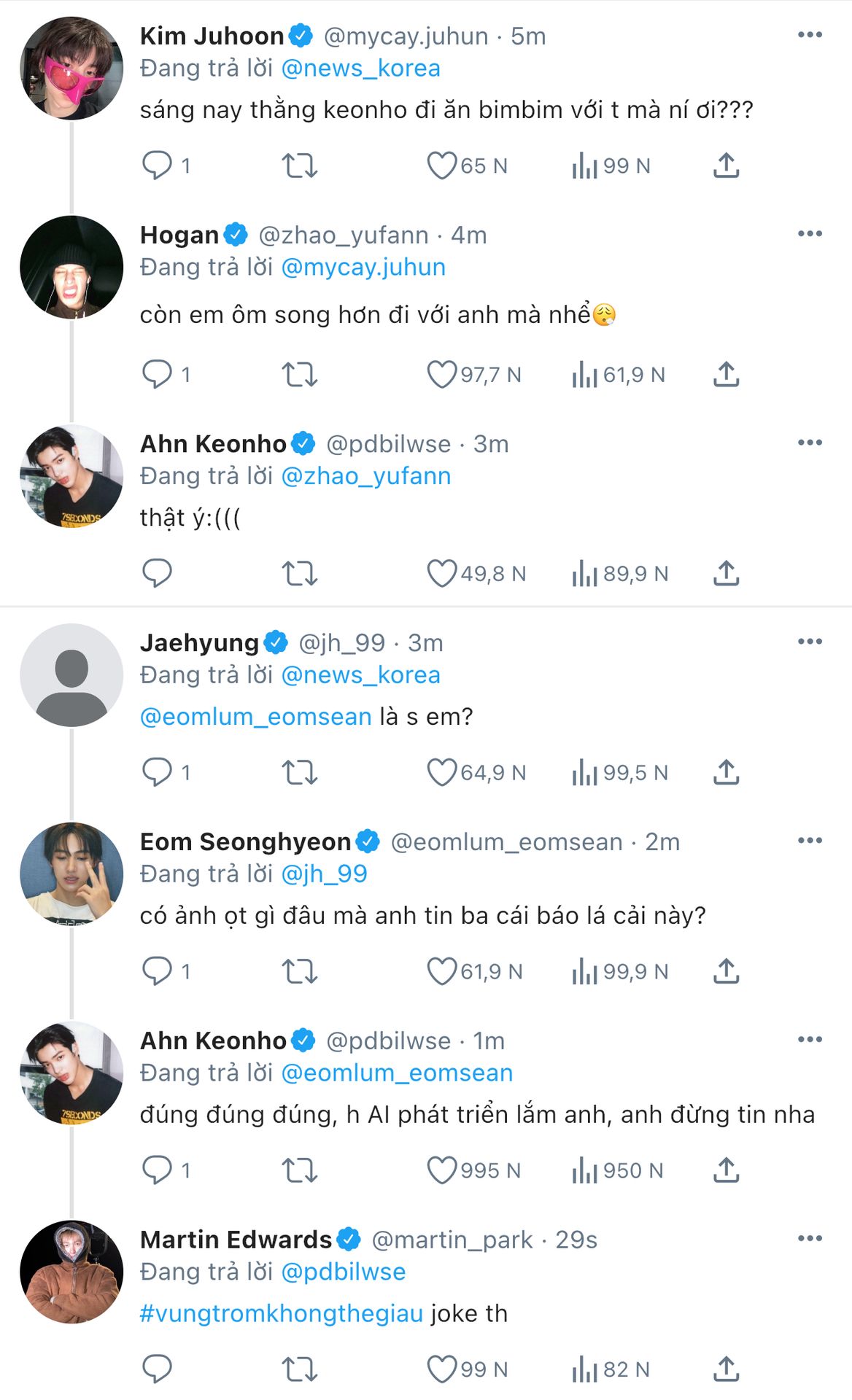852x1400 pixels.
Task: Open more options on Kim Juhoon's tweet
Action: (x=810, y=35)
